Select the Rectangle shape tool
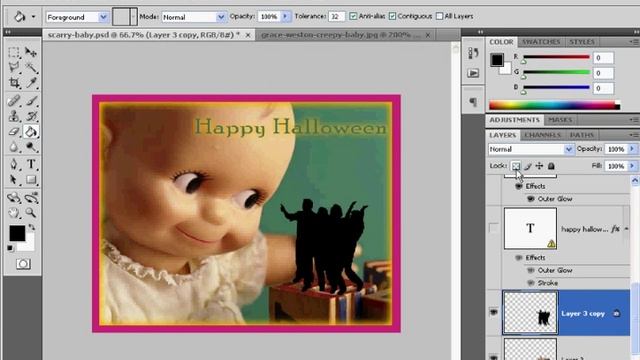640x360 pixels. click(31, 180)
